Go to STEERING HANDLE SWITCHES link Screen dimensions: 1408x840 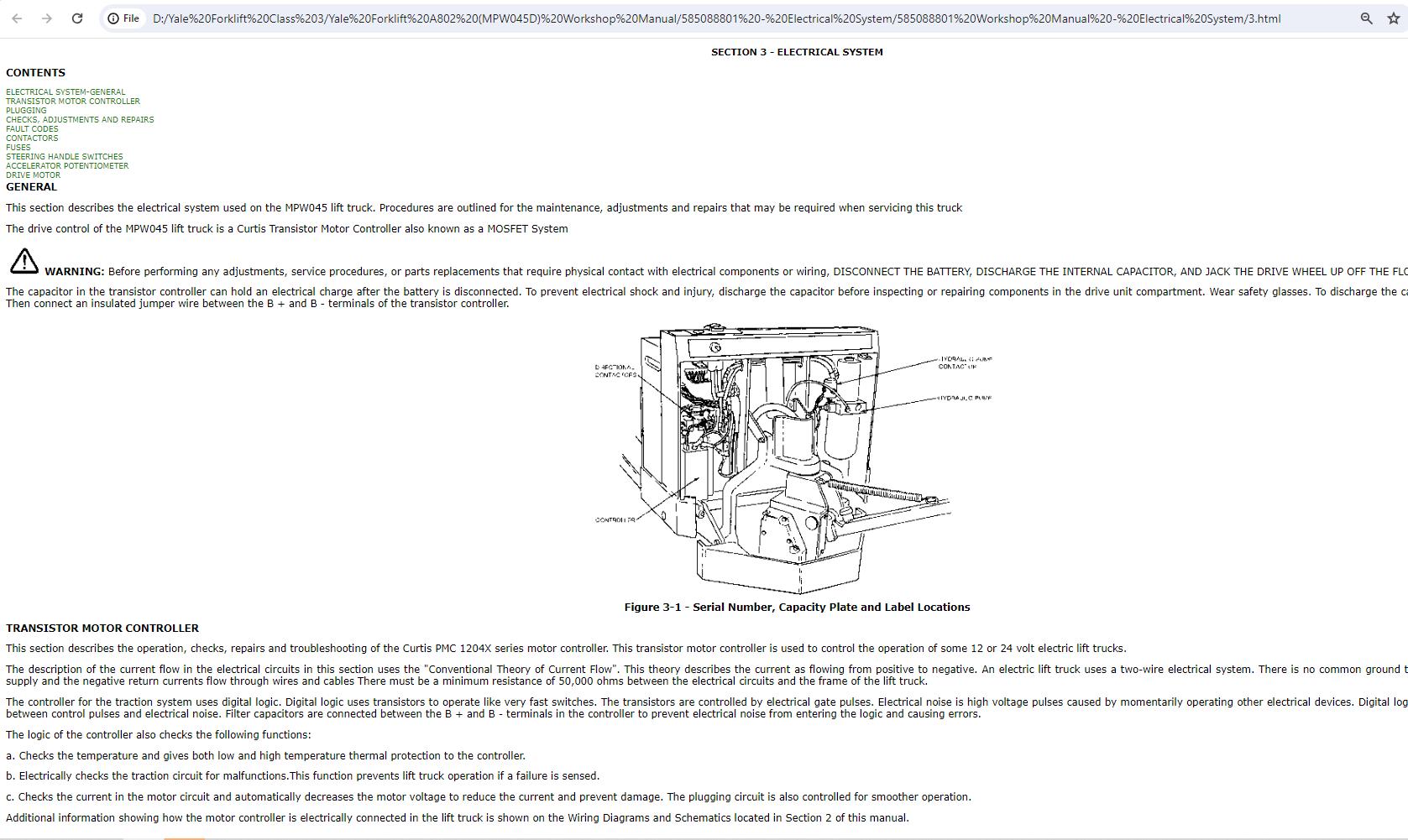click(x=64, y=157)
